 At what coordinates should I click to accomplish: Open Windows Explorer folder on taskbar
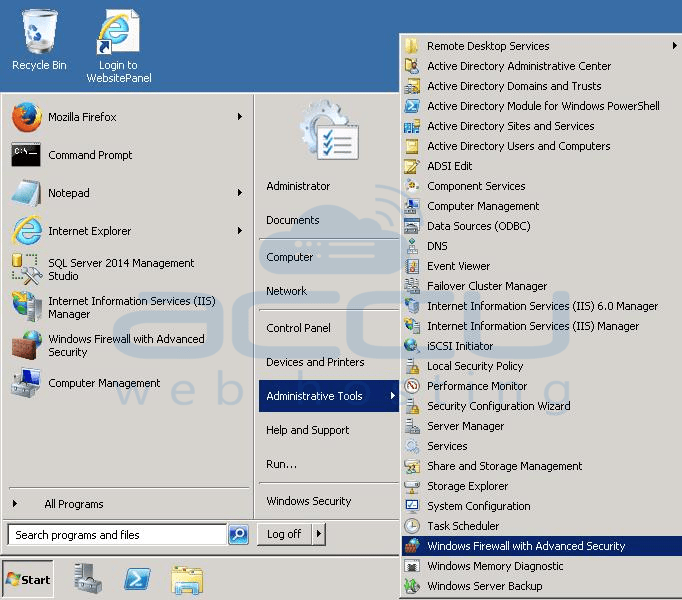(x=187, y=580)
